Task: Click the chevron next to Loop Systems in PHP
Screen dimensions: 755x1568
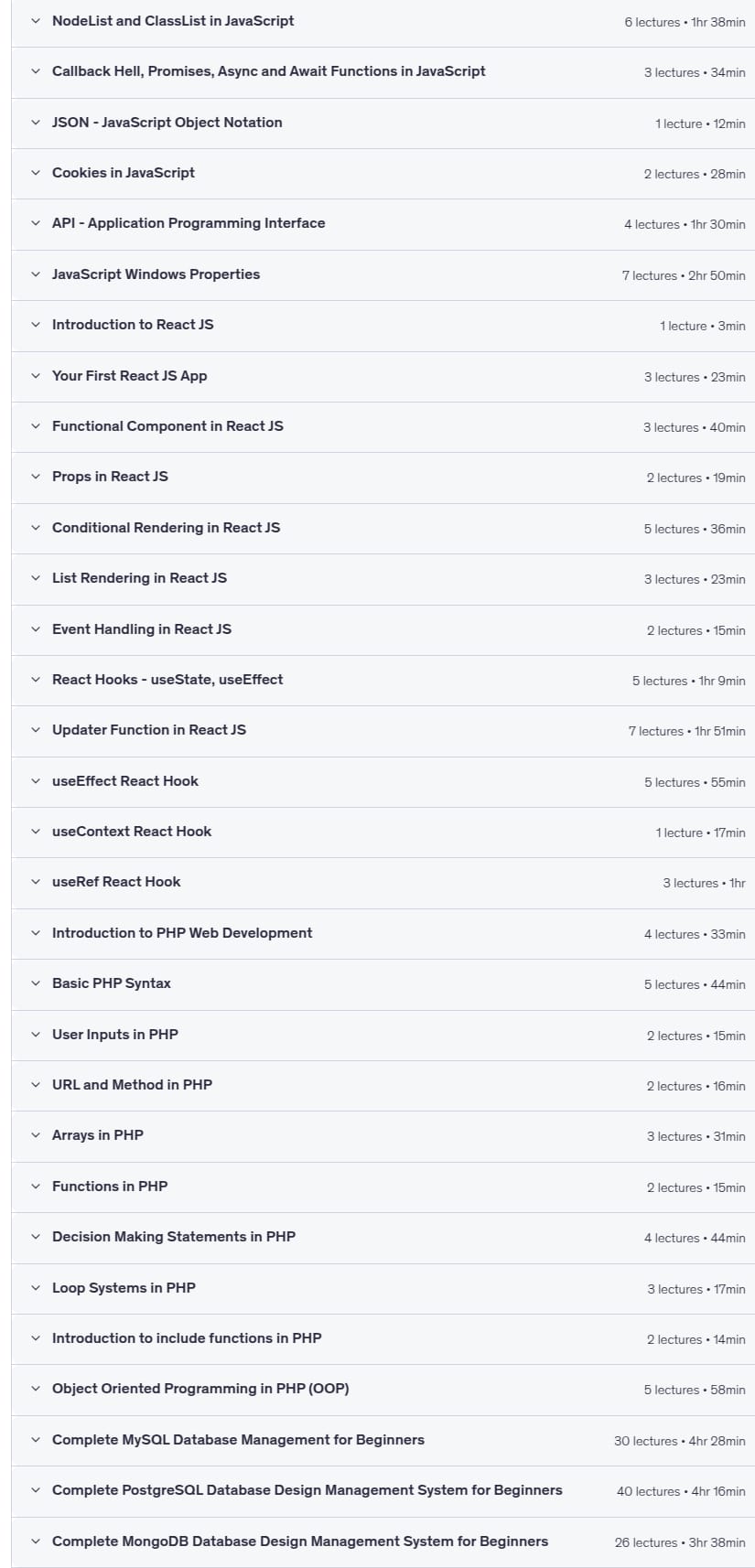Action: [36, 1288]
